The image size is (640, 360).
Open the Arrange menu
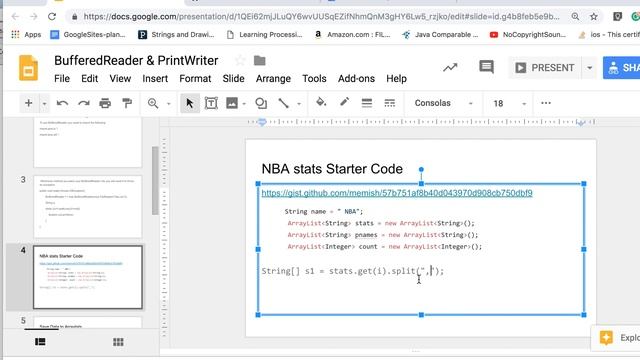[273, 78]
